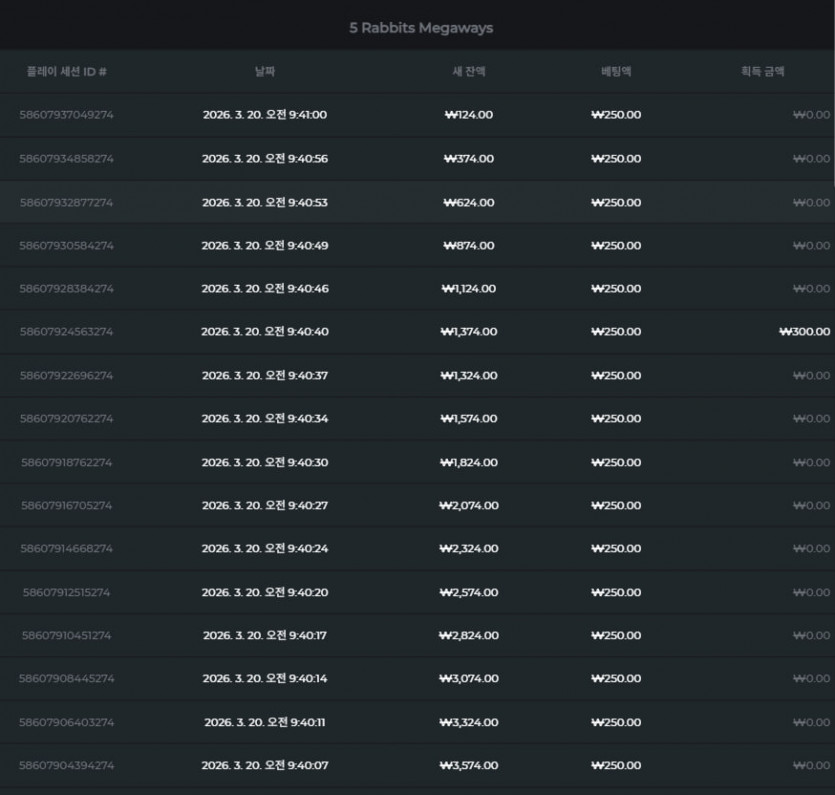Select the ₩3,574.00 balance value
This screenshot has height=795, width=835.
pyautogui.click(x=469, y=765)
